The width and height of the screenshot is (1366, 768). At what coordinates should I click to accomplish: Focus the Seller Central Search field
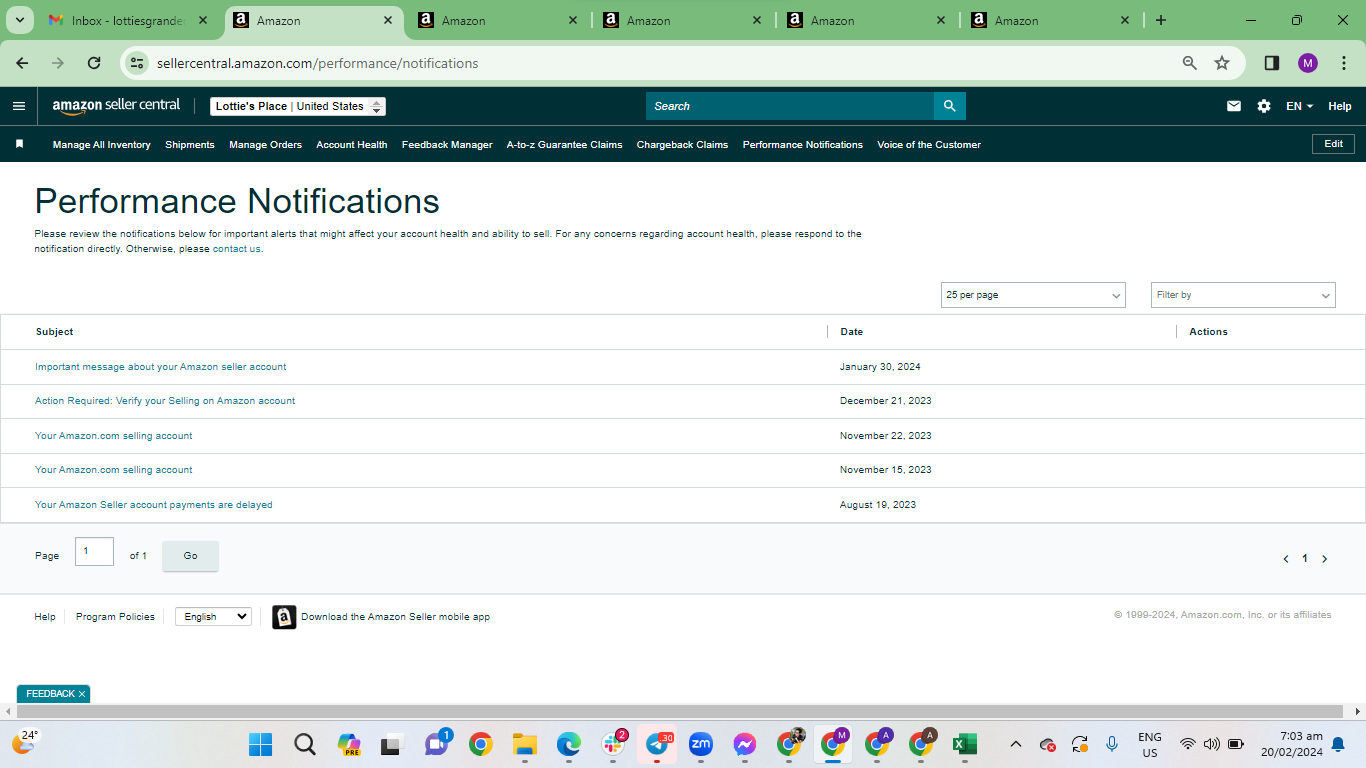tap(790, 106)
